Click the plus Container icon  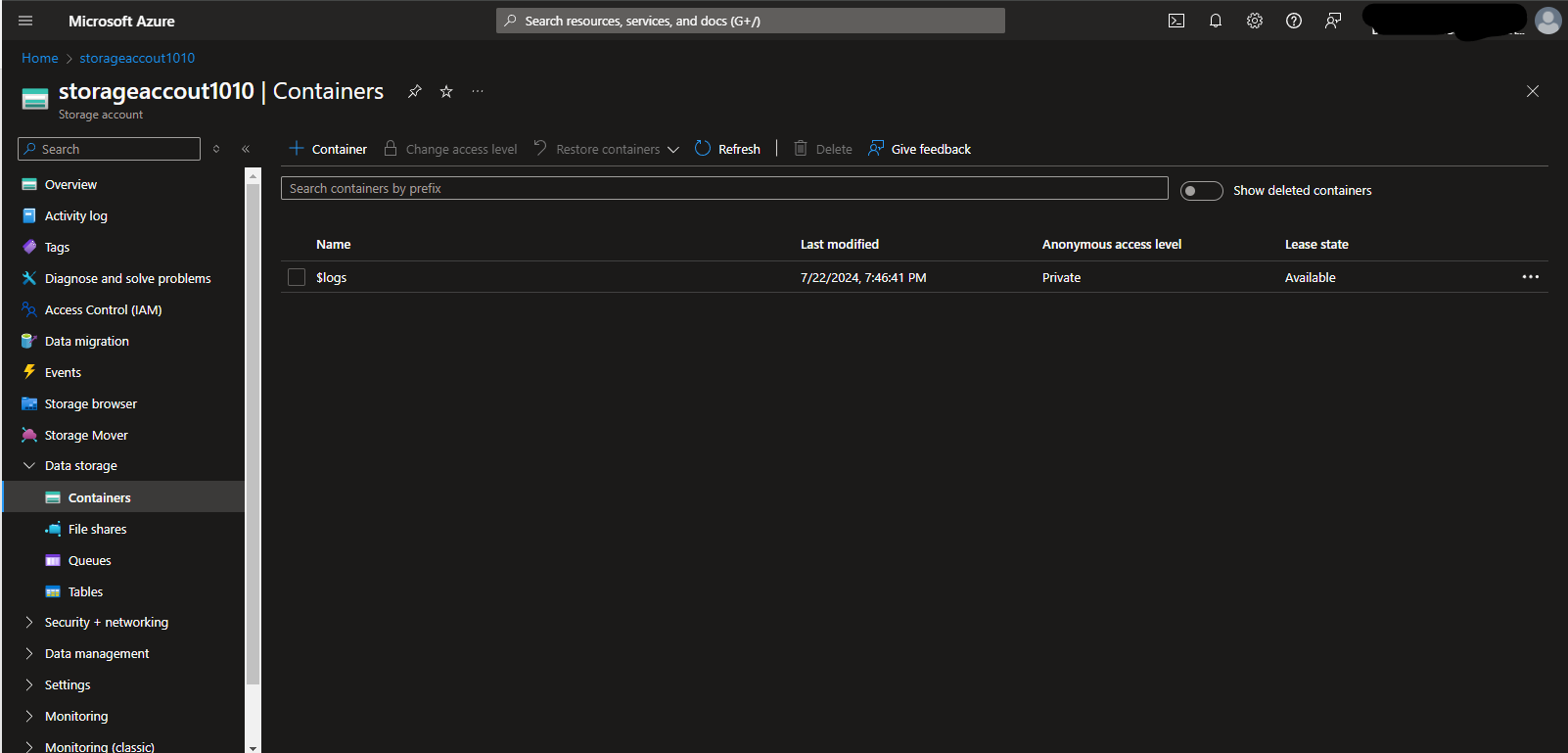click(x=297, y=149)
